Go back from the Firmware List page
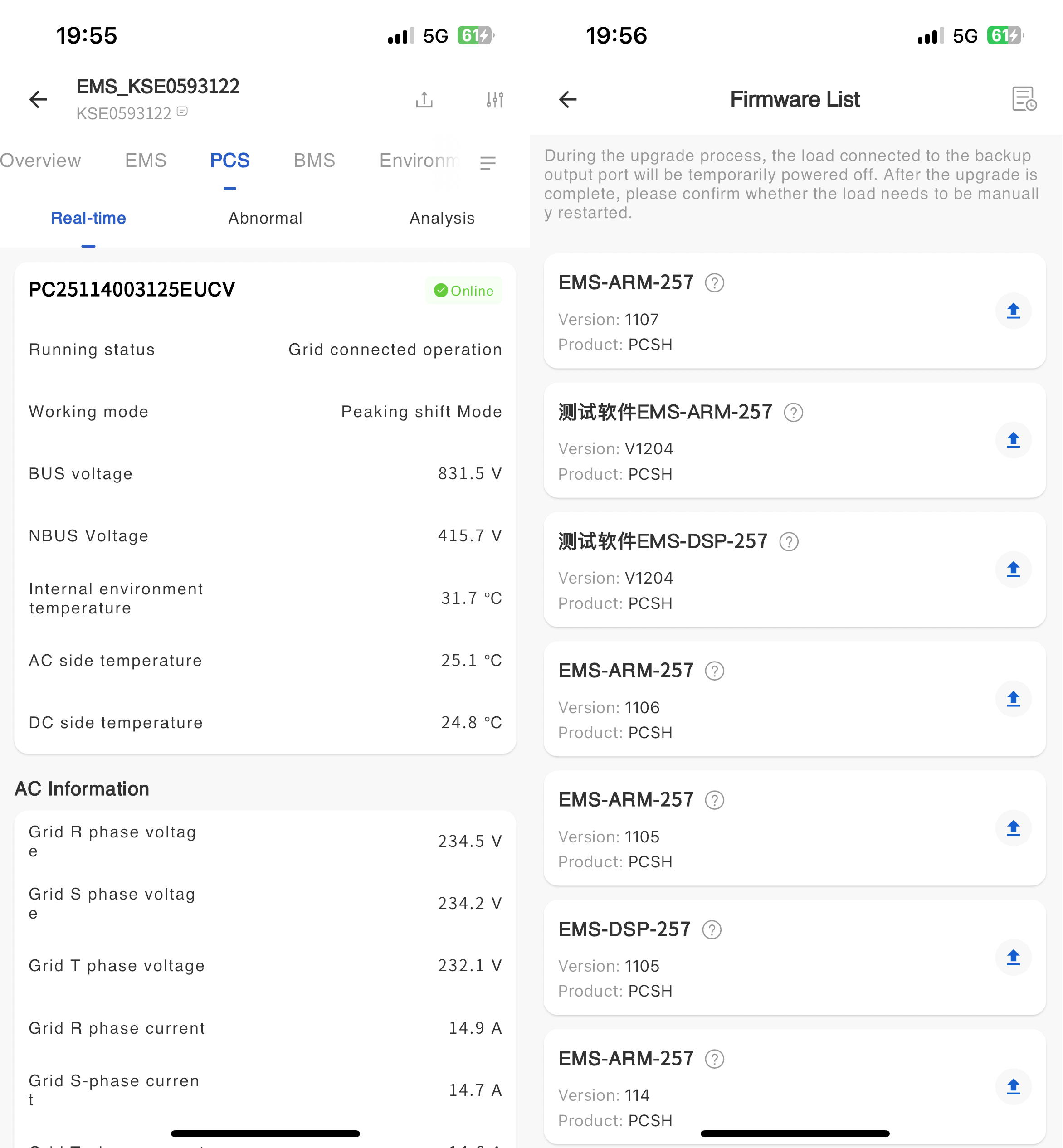The width and height of the screenshot is (1063, 1148). click(568, 99)
